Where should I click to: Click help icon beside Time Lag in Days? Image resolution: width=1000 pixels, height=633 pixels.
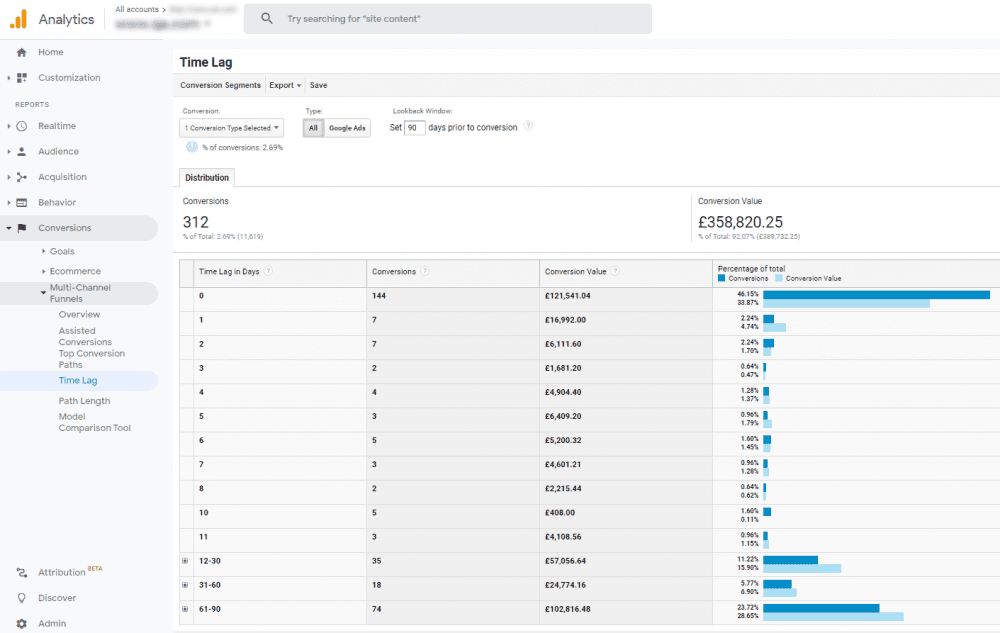point(269,271)
